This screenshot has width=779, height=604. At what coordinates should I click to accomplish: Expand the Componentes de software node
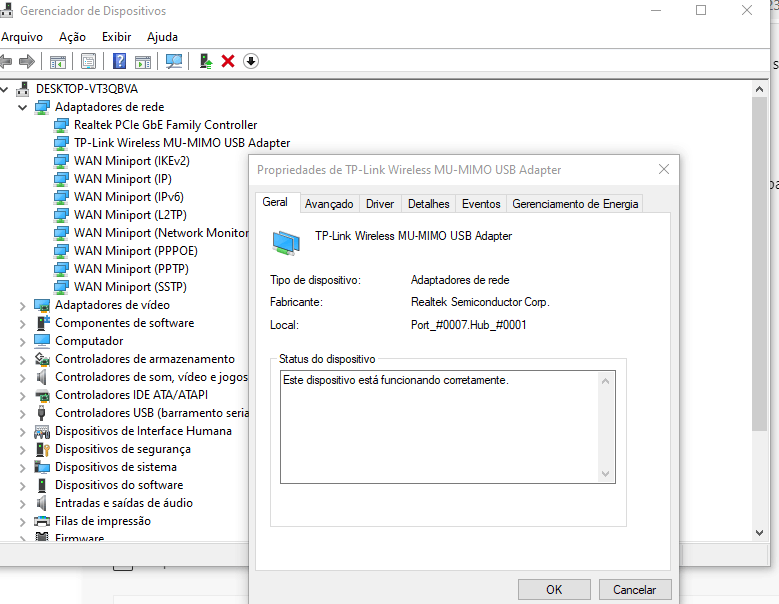pyautogui.click(x=22, y=324)
